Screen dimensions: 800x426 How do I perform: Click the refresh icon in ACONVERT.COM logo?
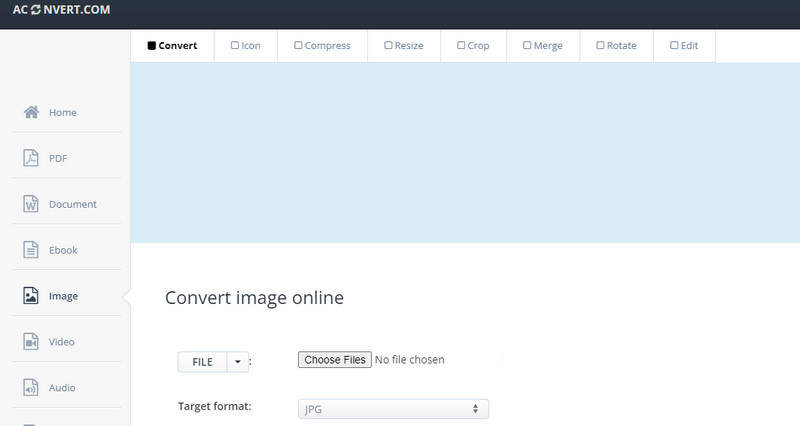[x=36, y=11]
